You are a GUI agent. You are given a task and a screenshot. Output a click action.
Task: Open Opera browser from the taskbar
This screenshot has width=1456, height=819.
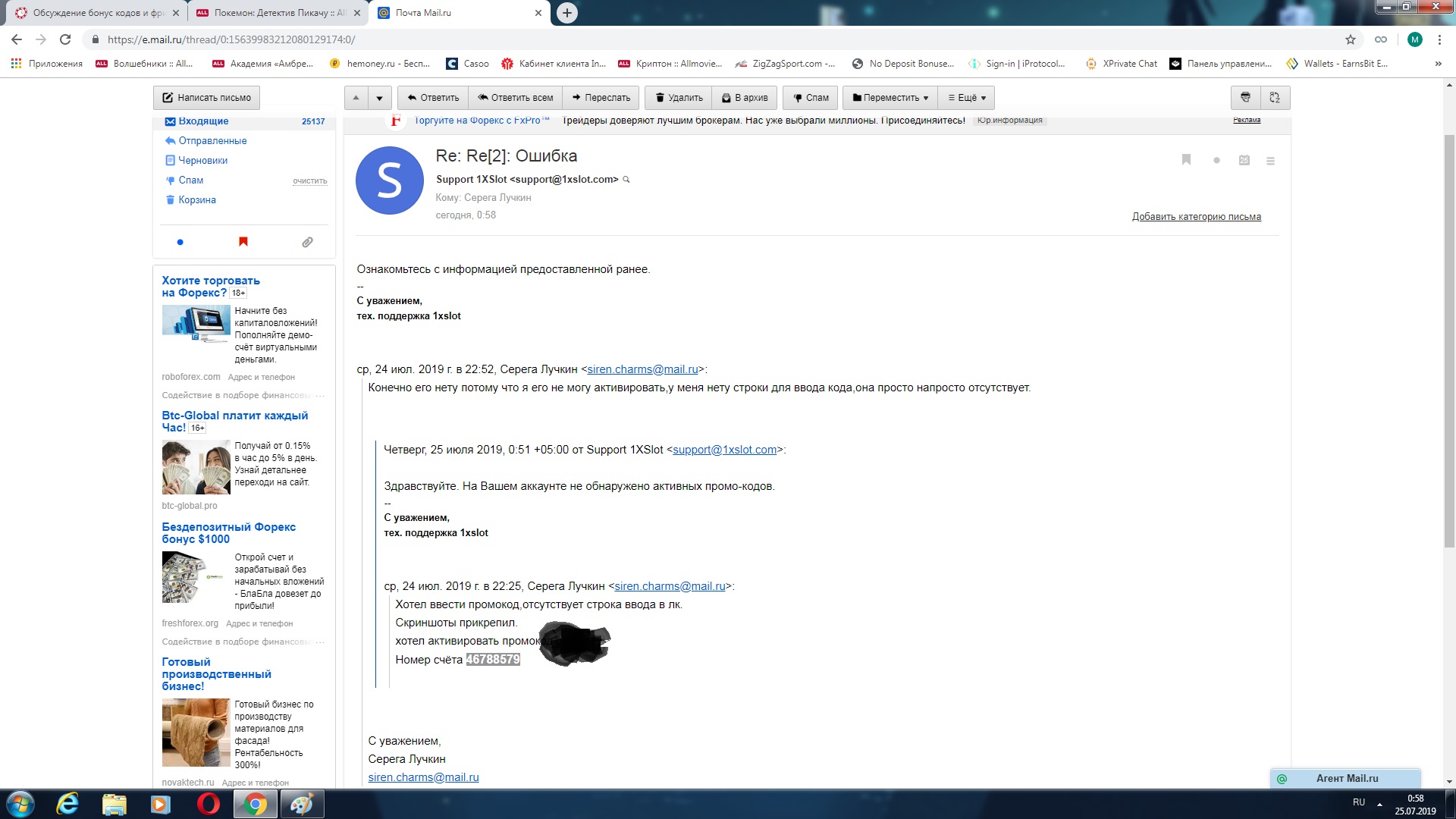pos(208,804)
